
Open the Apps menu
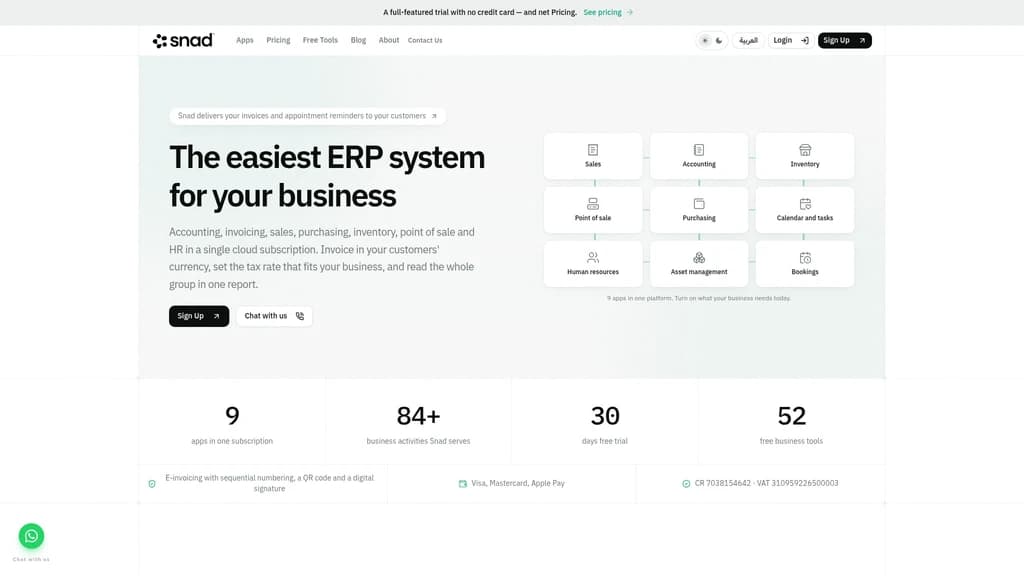pyautogui.click(x=245, y=40)
